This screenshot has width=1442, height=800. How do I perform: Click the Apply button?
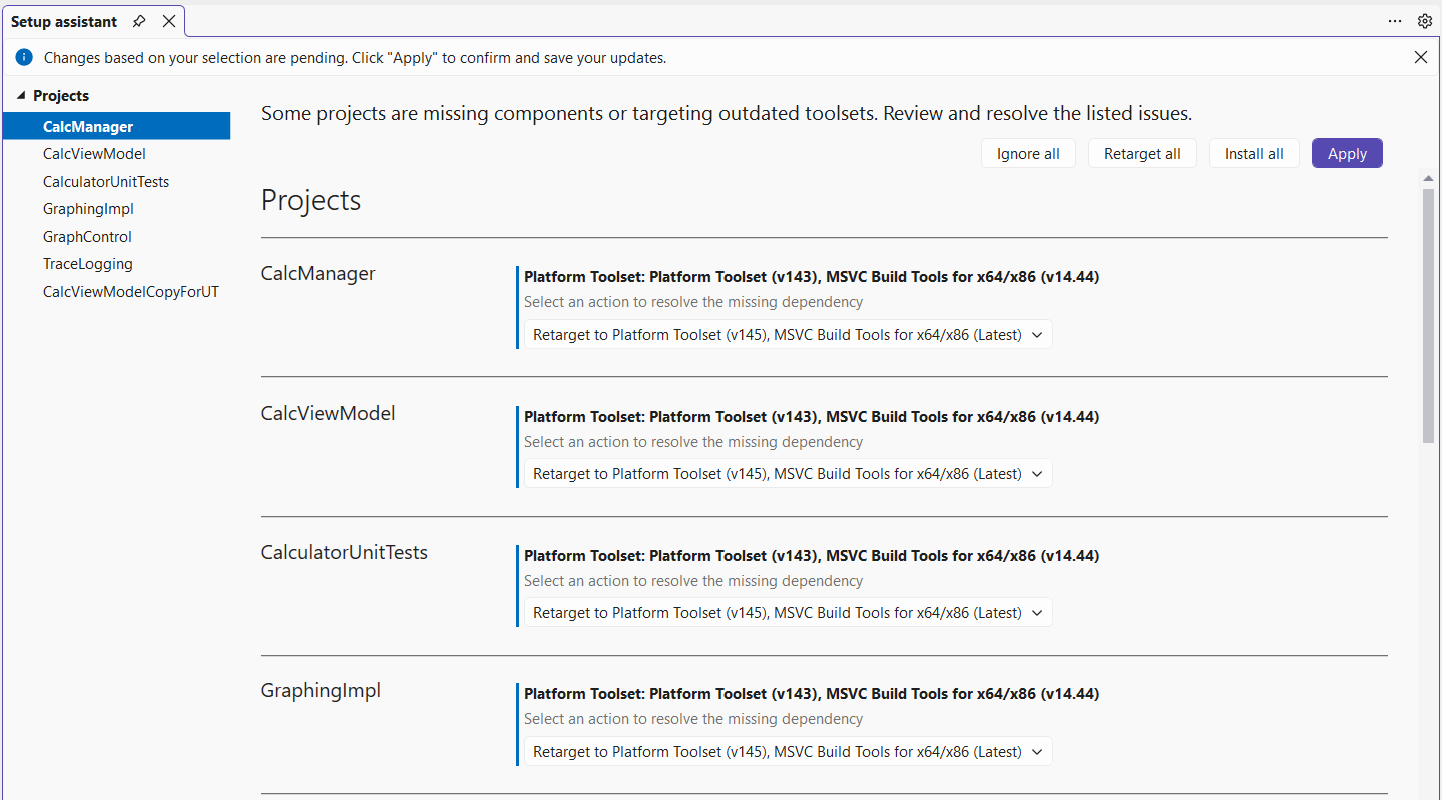coord(1347,153)
